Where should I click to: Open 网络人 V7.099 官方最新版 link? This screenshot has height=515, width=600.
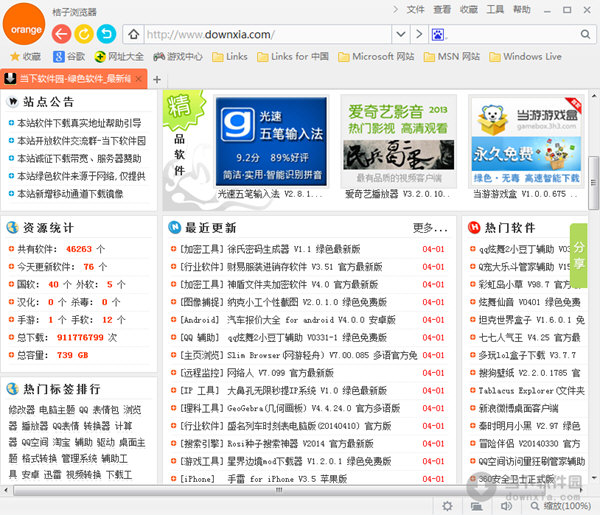(x=280, y=373)
